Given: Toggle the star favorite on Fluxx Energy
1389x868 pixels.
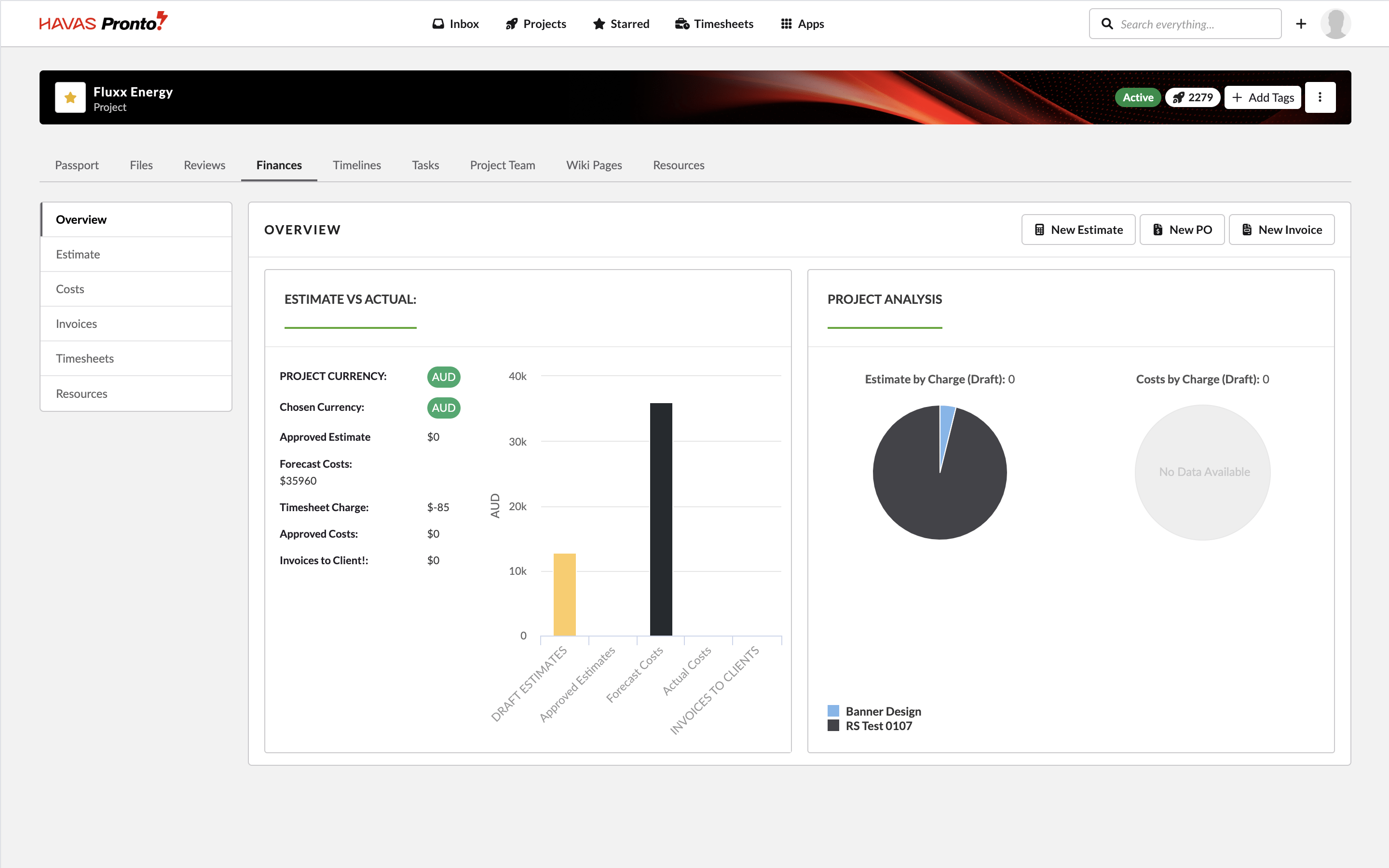Looking at the screenshot, I should (x=70, y=97).
